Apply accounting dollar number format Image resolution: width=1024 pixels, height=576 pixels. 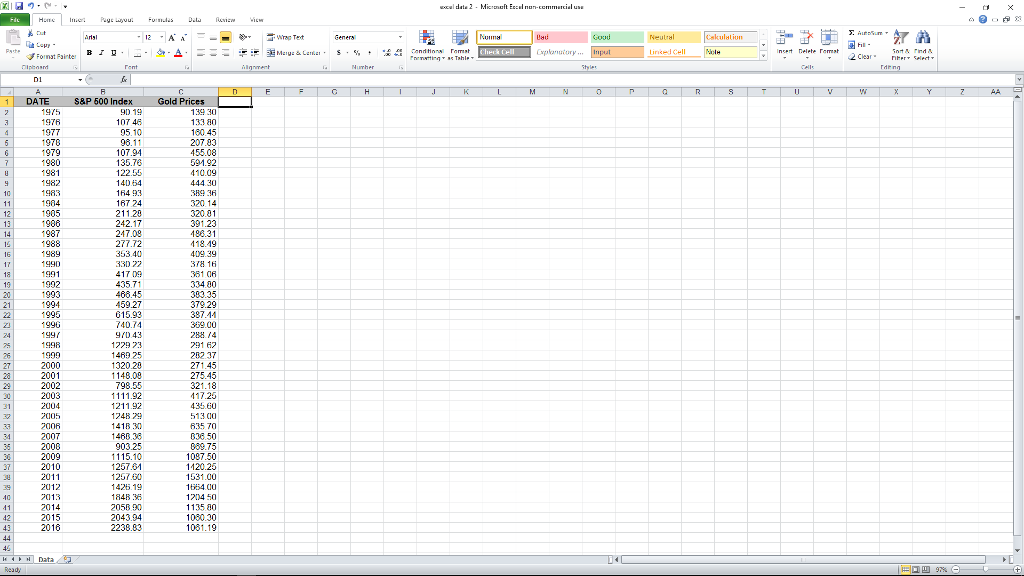point(338,53)
